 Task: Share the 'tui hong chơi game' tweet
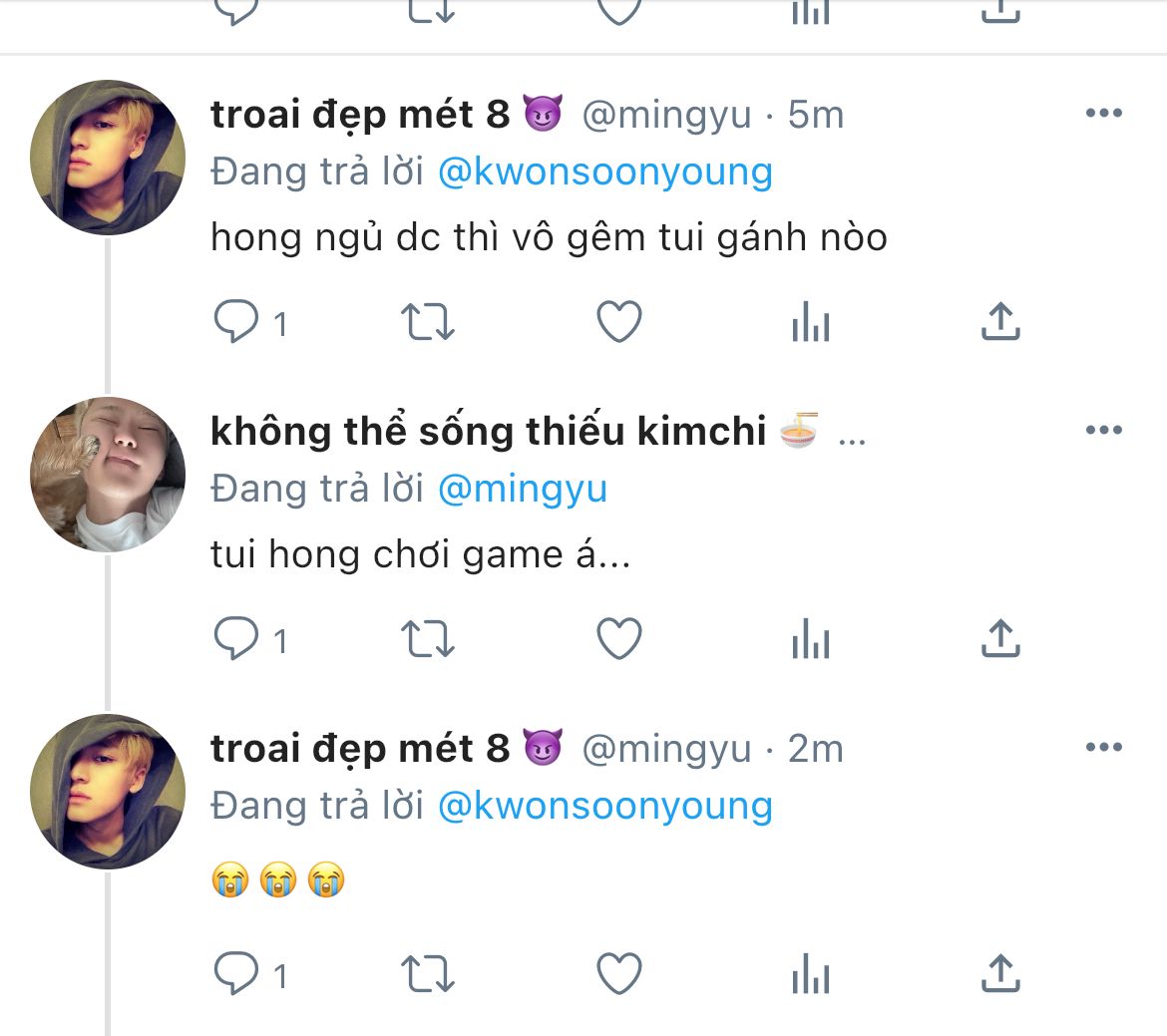(1000, 639)
